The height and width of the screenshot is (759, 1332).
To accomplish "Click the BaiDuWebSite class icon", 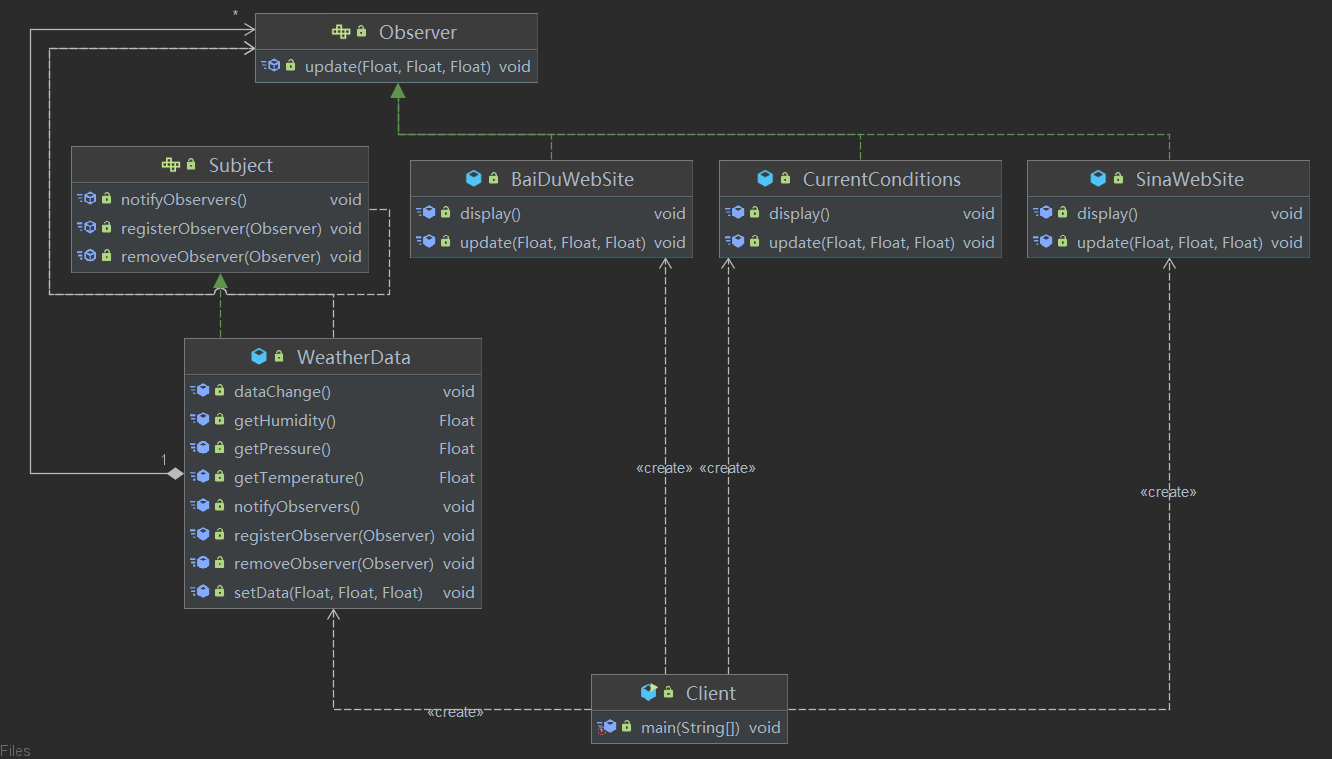I will pyautogui.click(x=474, y=179).
